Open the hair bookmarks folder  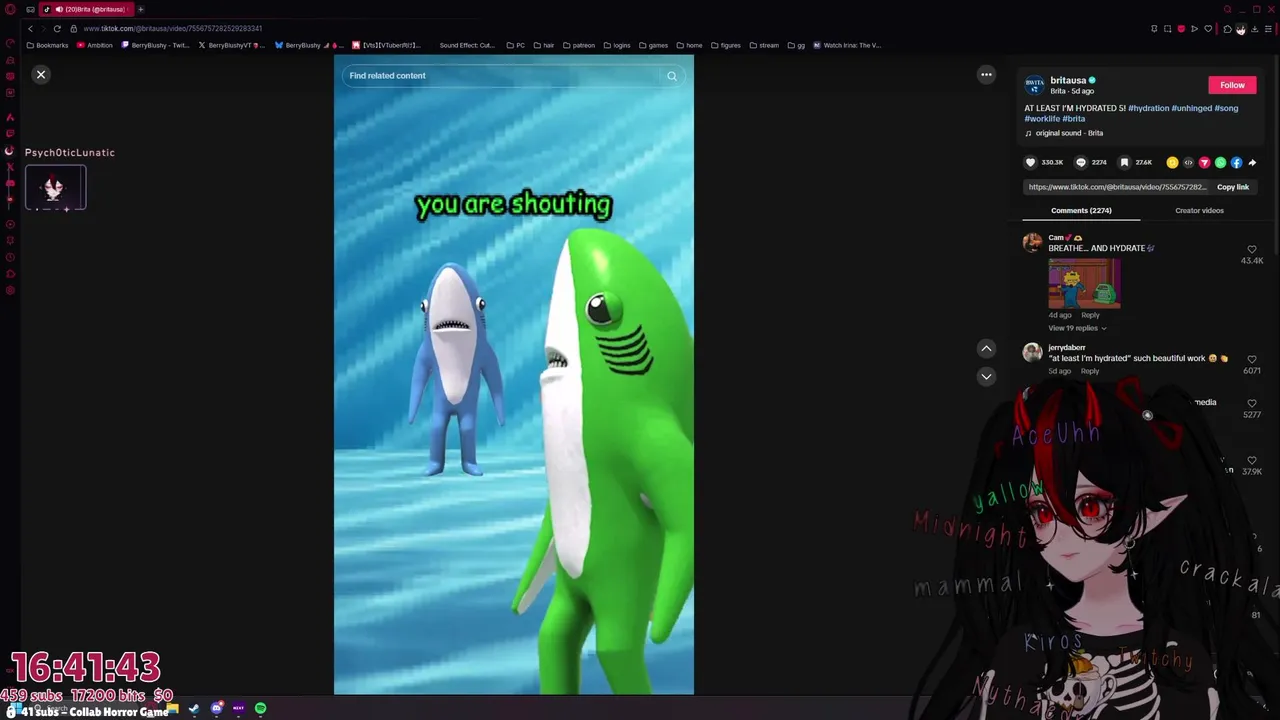[544, 45]
